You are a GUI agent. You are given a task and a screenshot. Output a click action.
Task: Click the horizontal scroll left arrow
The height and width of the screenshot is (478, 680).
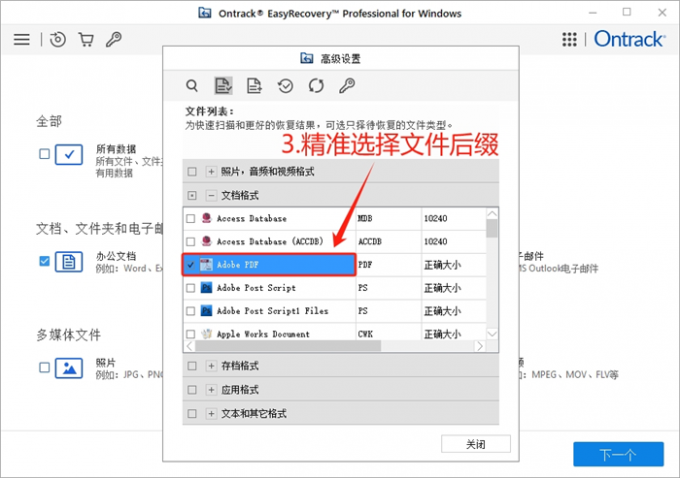point(190,346)
